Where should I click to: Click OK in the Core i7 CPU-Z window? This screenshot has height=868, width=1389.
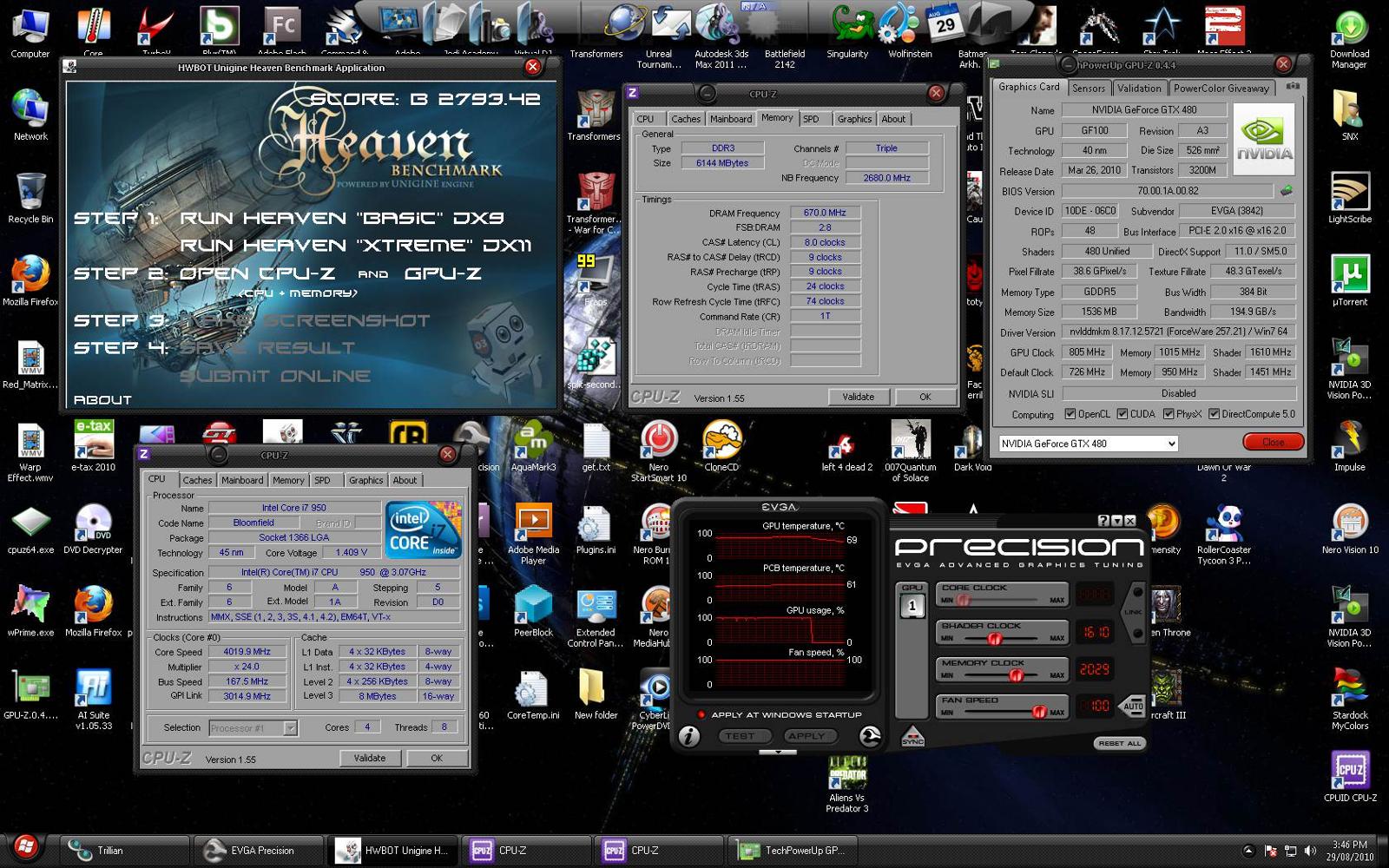(x=437, y=758)
